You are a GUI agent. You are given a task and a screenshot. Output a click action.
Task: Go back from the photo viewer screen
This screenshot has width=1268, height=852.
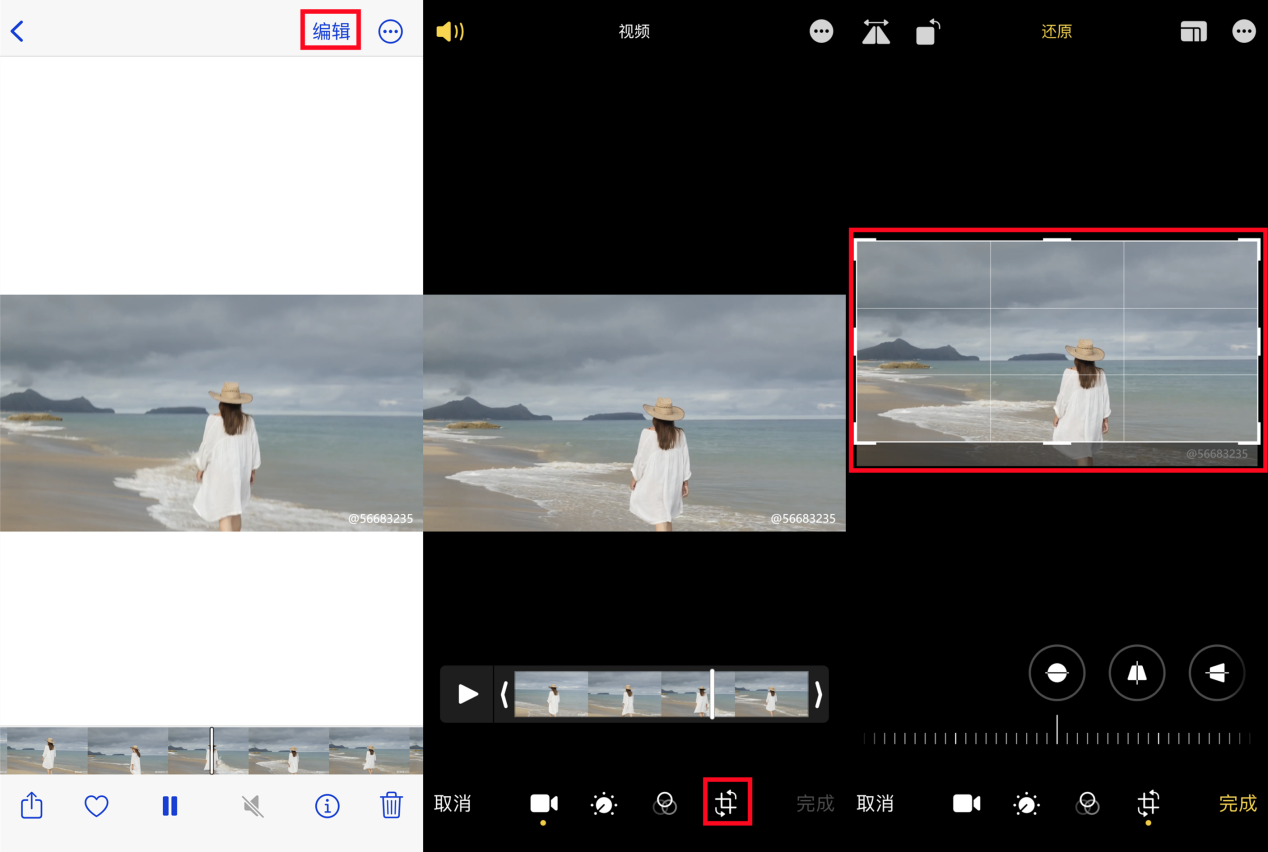(17, 31)
